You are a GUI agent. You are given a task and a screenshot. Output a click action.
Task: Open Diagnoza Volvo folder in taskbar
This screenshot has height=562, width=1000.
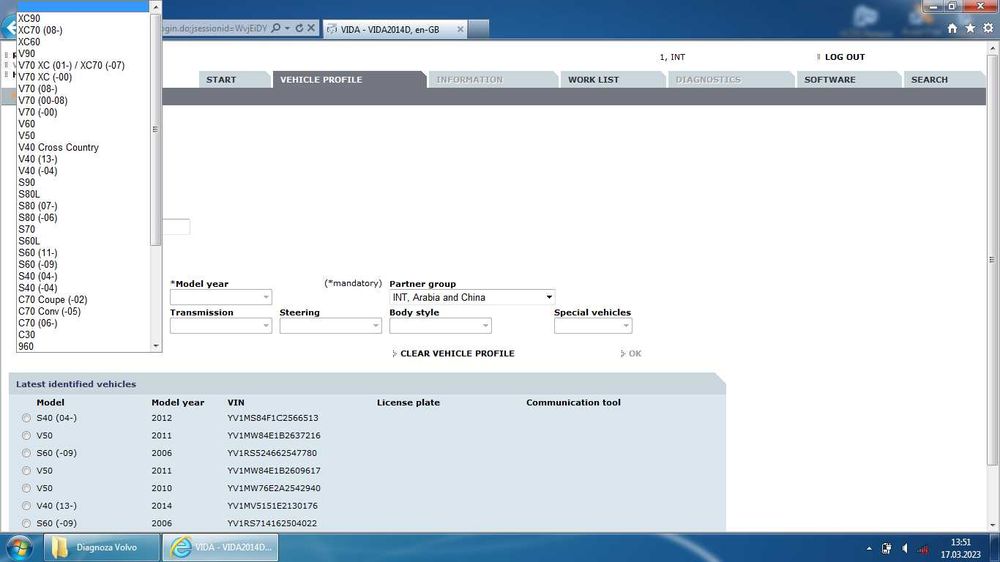pos(101,547)
